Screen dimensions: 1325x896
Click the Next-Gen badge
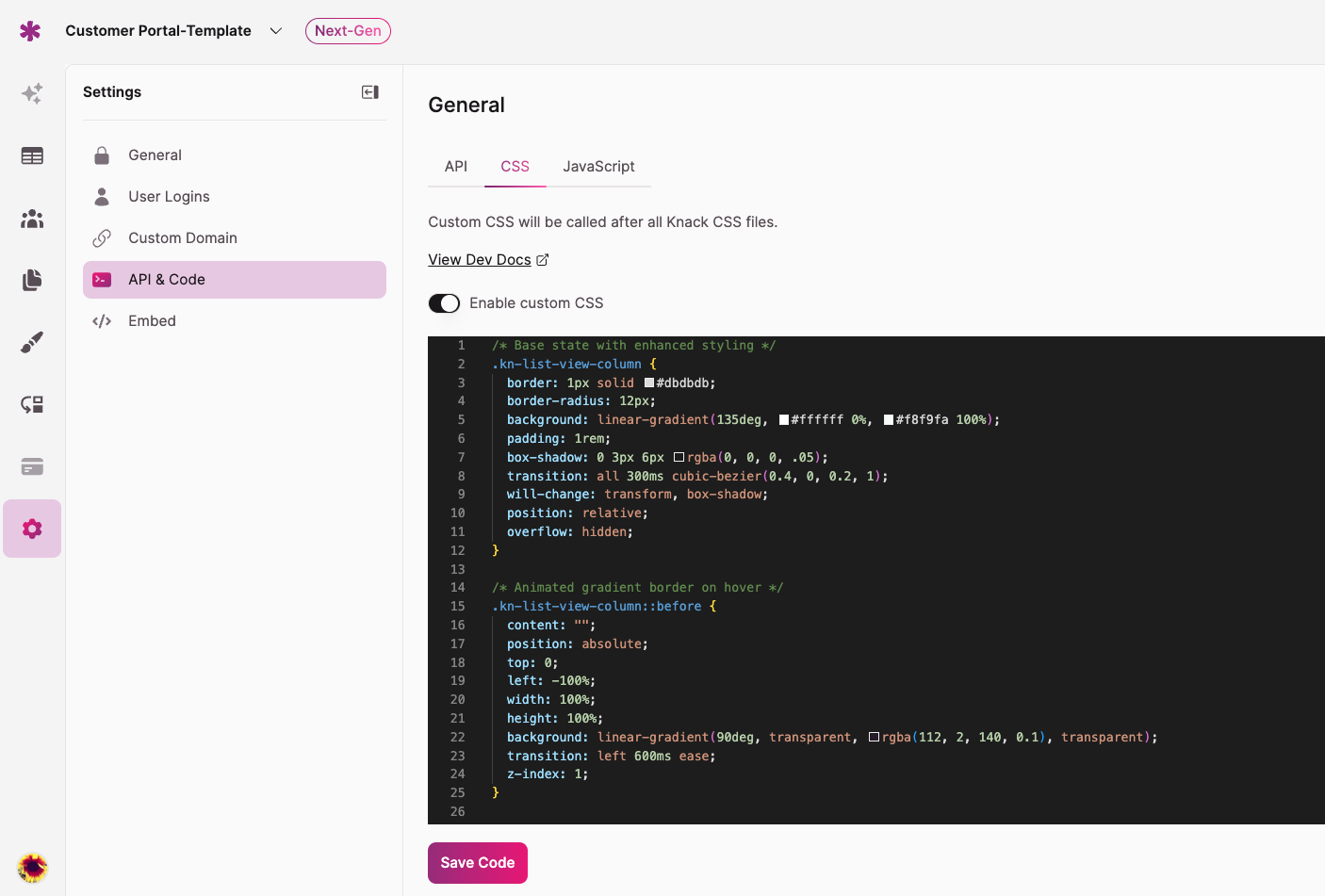tap(348, 31)
